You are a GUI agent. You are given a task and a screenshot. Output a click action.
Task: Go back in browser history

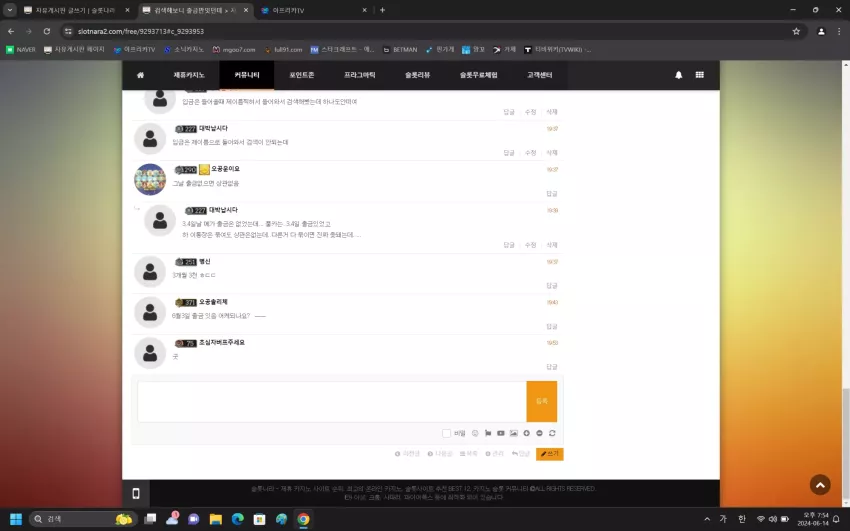[x=11, y=31]
